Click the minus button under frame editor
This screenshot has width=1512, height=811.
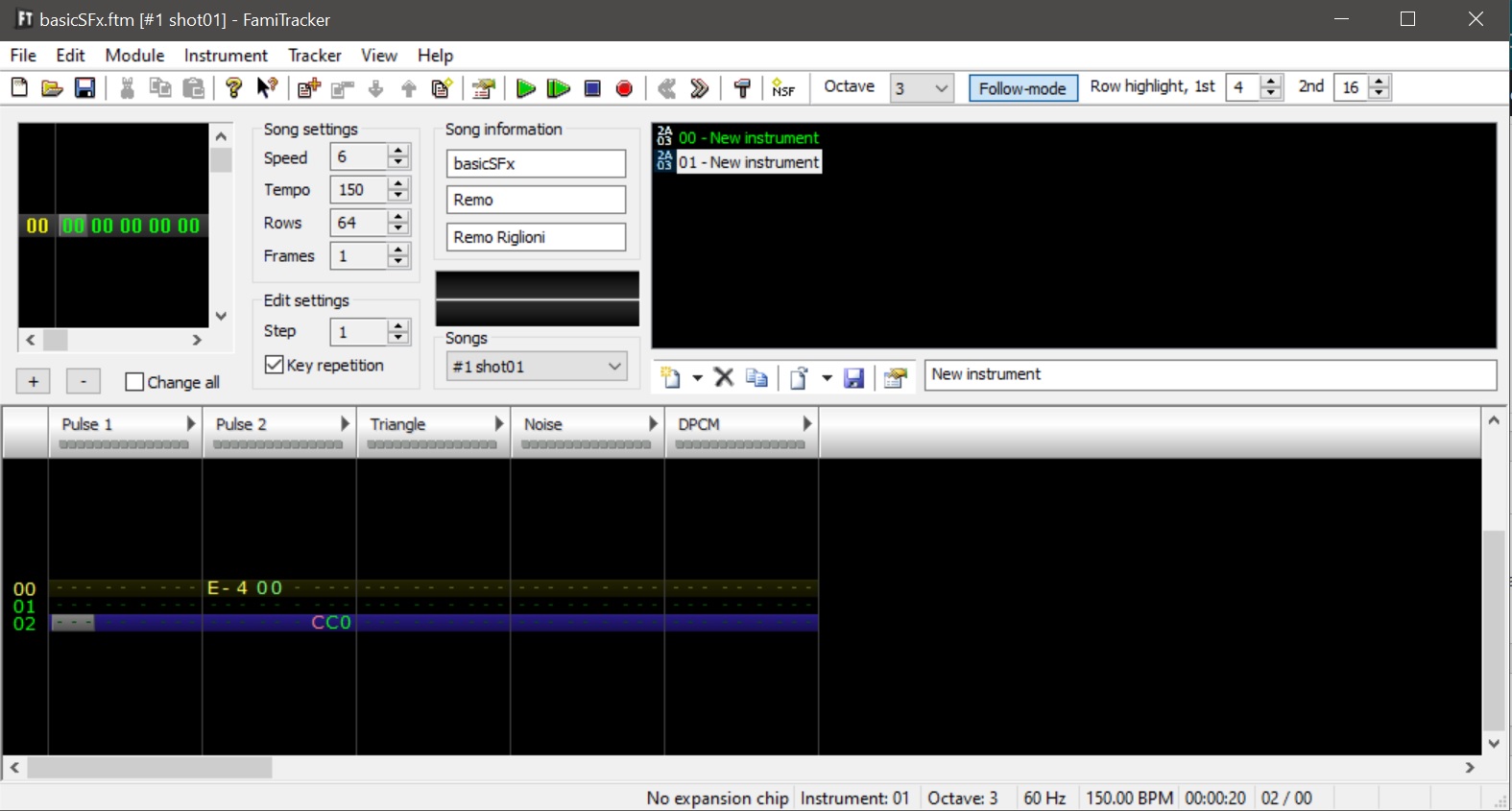[84, 381]
